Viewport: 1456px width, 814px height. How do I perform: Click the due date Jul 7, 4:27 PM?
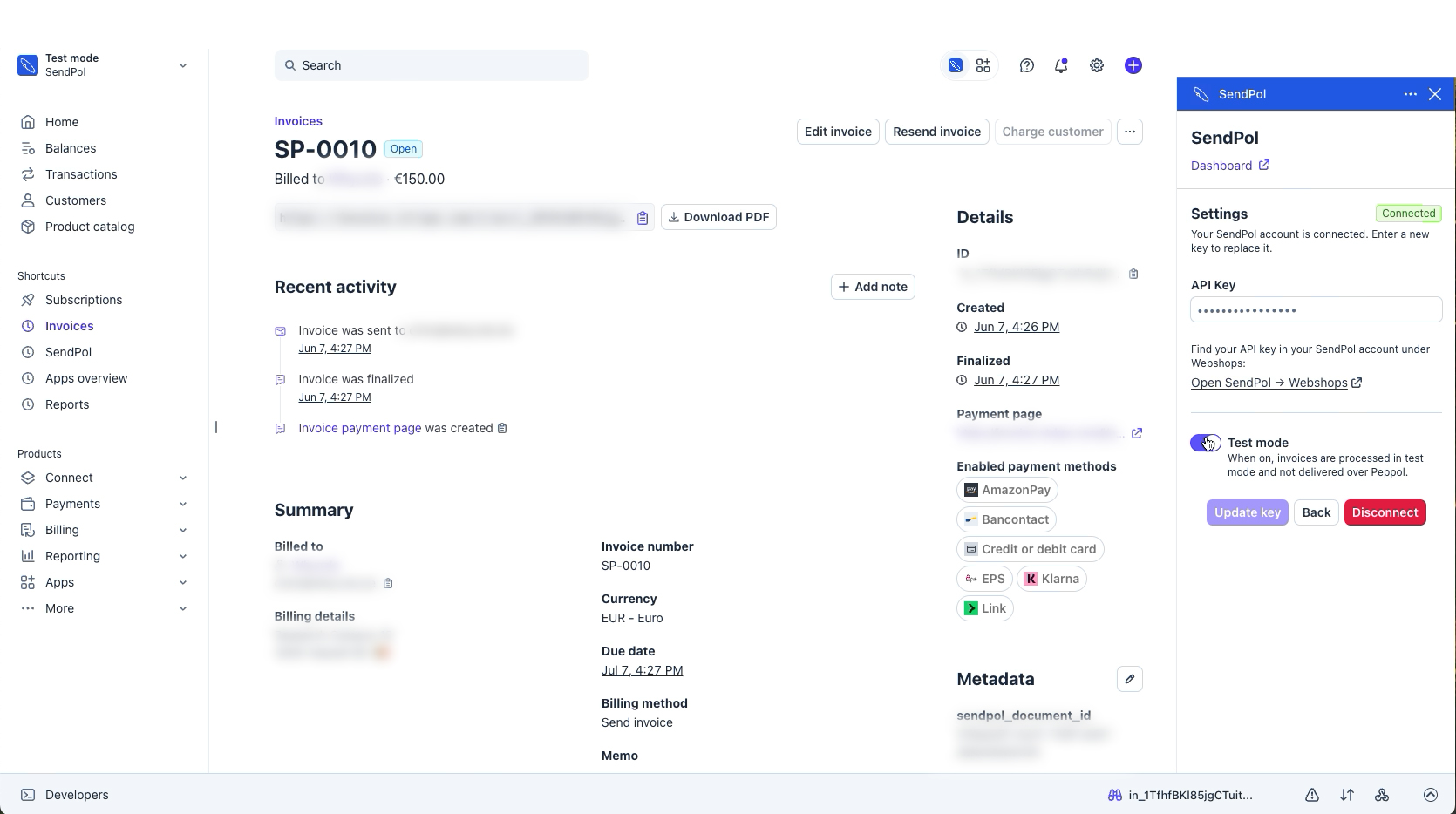point(642,670)
